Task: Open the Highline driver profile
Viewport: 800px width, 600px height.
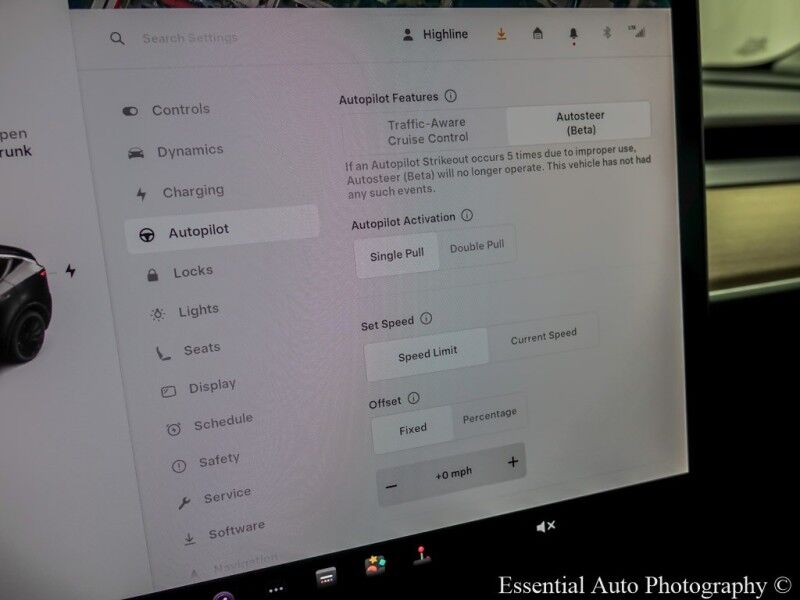Action: [x=436, y=35]
